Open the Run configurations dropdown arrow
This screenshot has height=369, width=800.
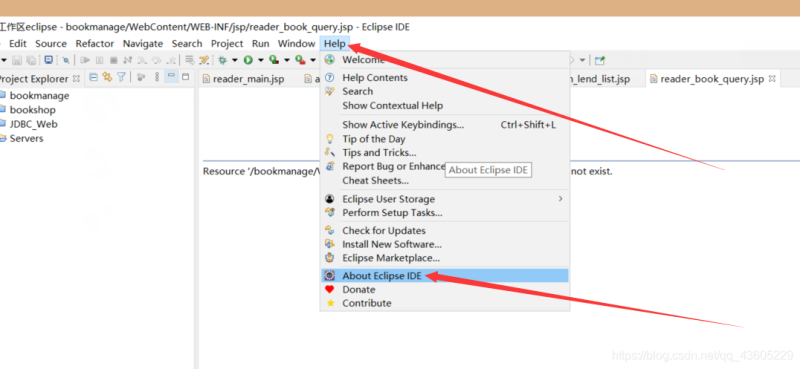[x=261, y=60]
